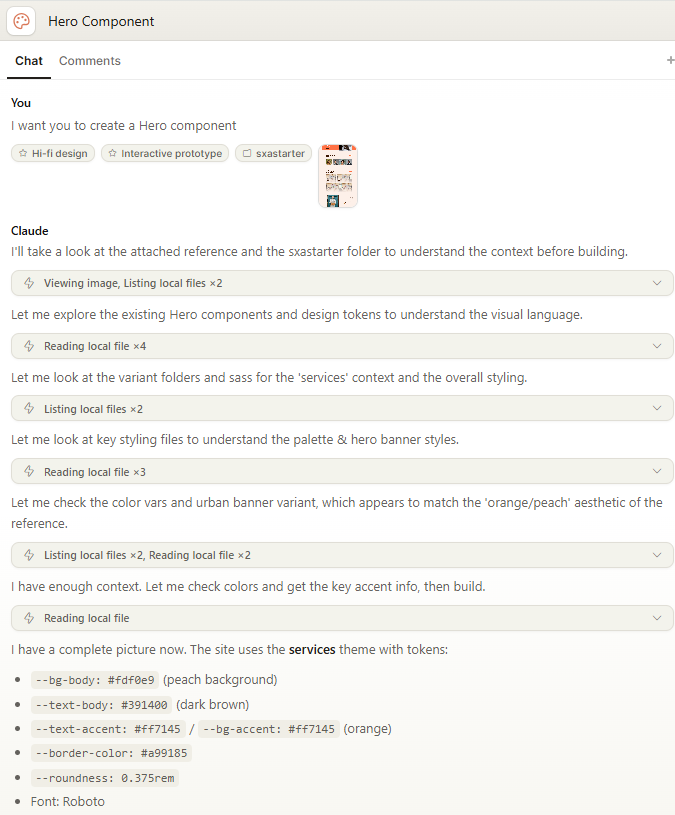Select the Chat tab
This screenshot has height=815, width=675.
click(x=28, y=60)
